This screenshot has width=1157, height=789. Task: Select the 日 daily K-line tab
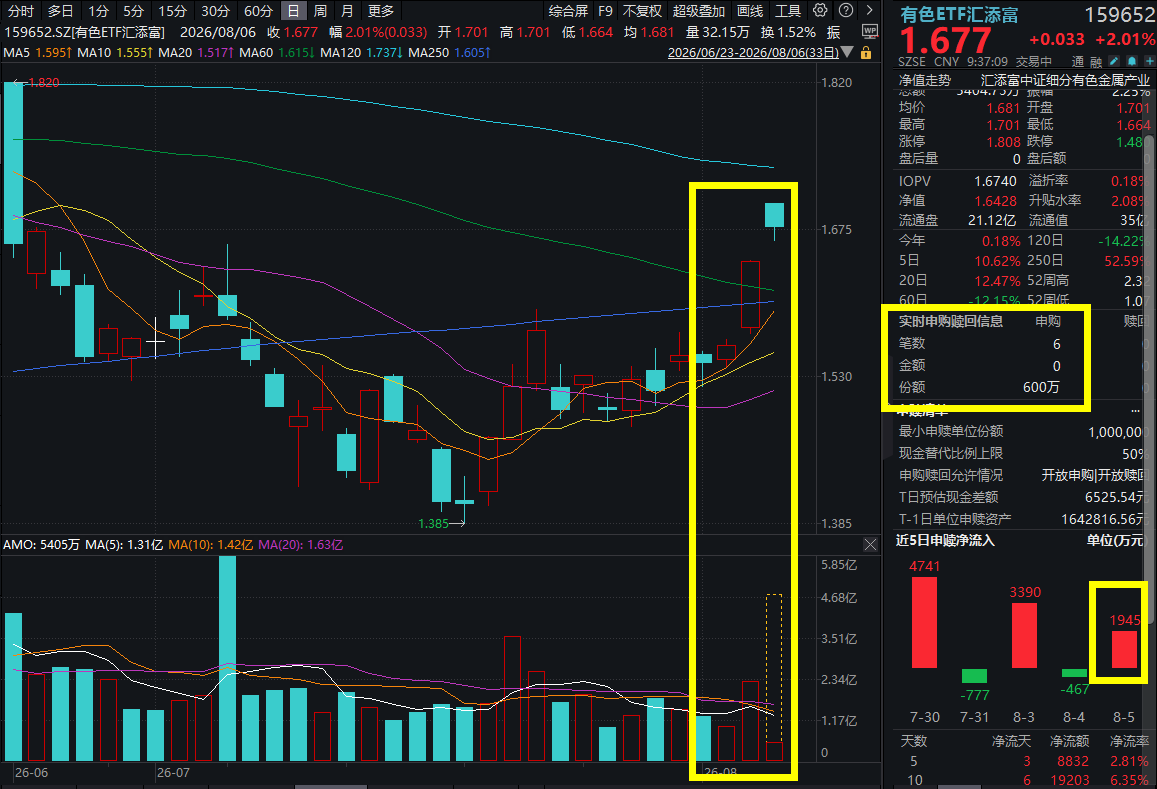tap(294, 11)
